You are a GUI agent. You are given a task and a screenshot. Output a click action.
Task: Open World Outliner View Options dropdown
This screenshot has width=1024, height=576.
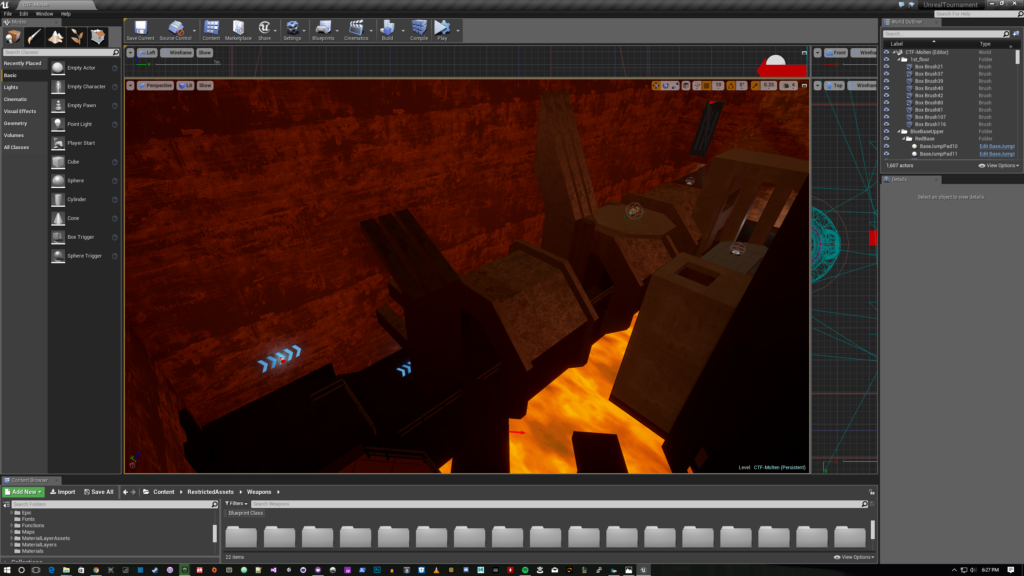point(999,166)
